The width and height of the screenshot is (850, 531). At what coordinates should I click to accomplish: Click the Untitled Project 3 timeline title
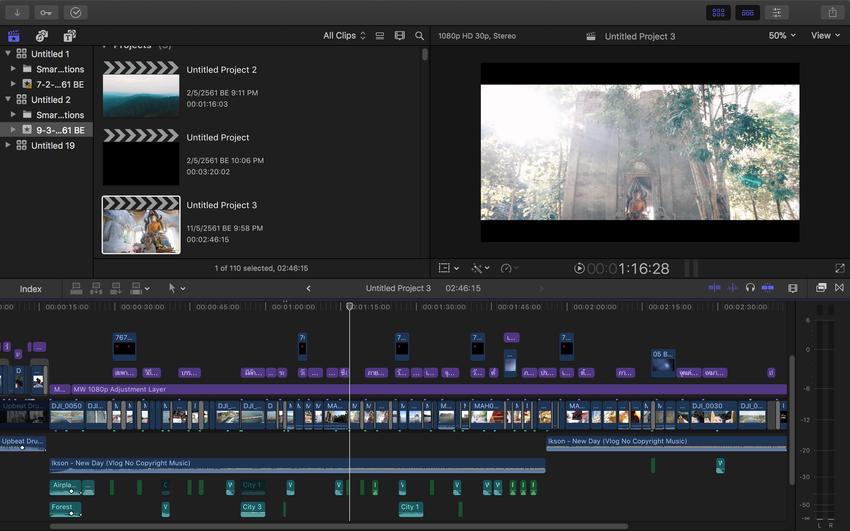[x=398, y=288]
